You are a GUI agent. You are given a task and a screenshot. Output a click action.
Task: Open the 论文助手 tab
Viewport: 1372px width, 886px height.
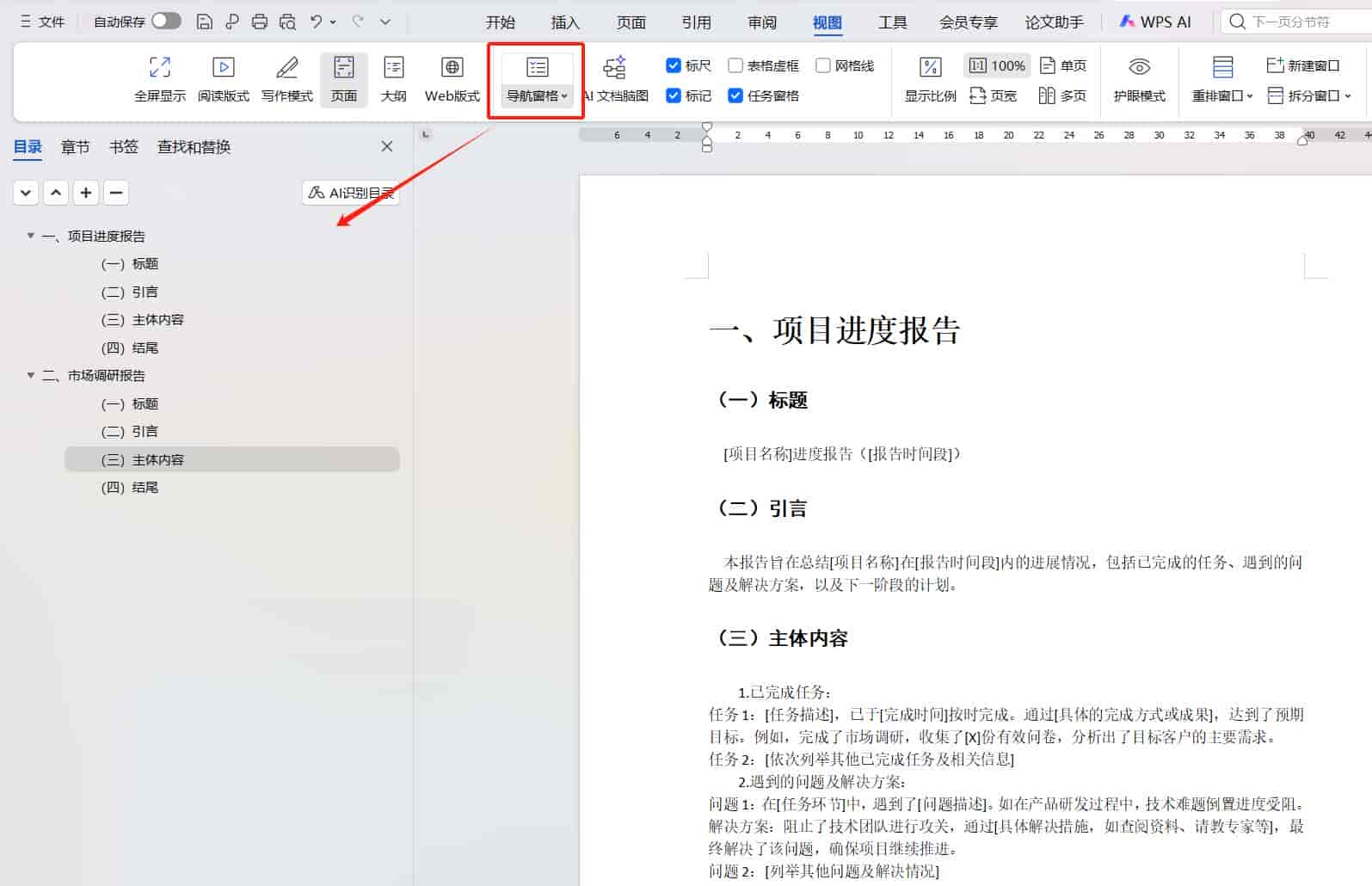tap(1054, 22)
